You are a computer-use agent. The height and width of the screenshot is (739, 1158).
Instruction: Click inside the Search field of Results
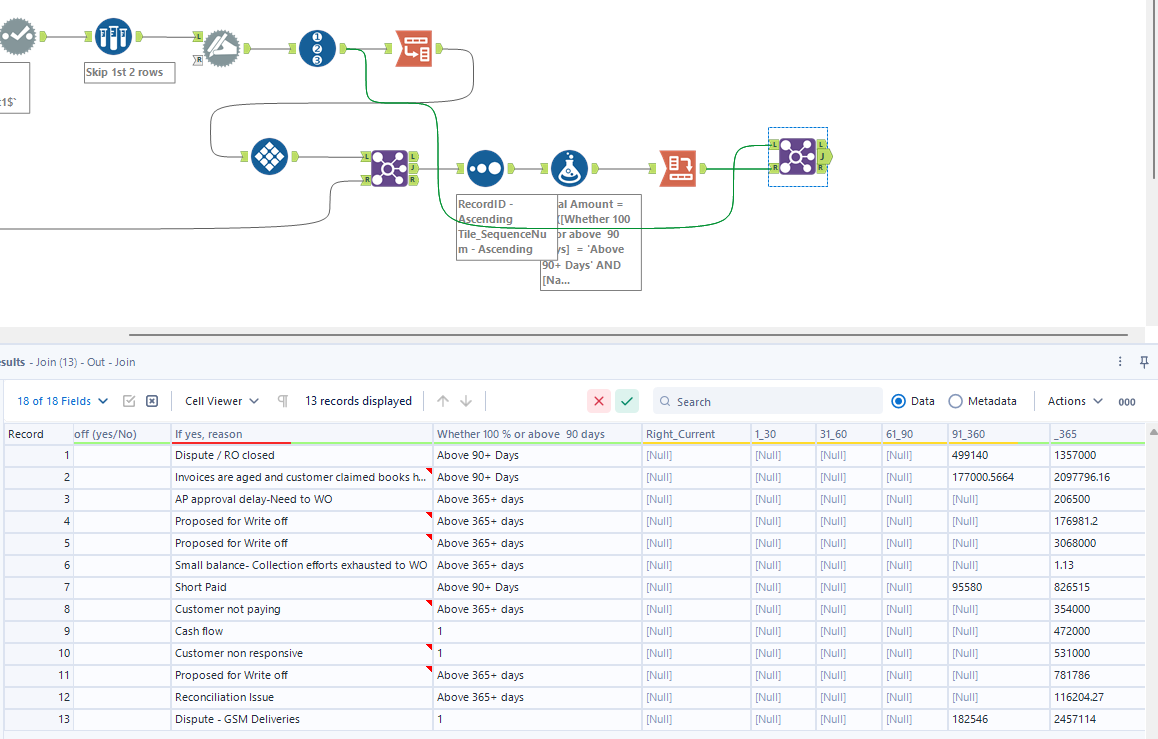coord(770,400)
